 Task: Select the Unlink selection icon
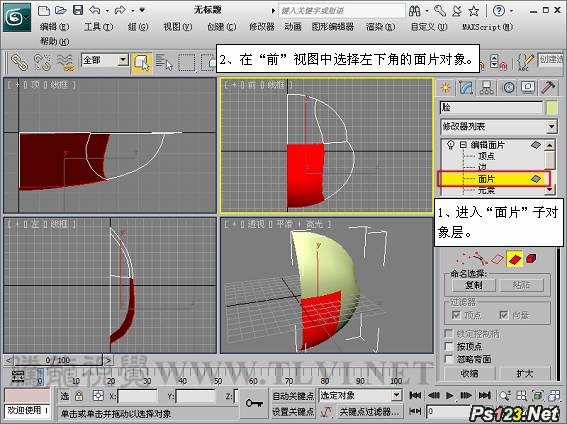point(42,62)
